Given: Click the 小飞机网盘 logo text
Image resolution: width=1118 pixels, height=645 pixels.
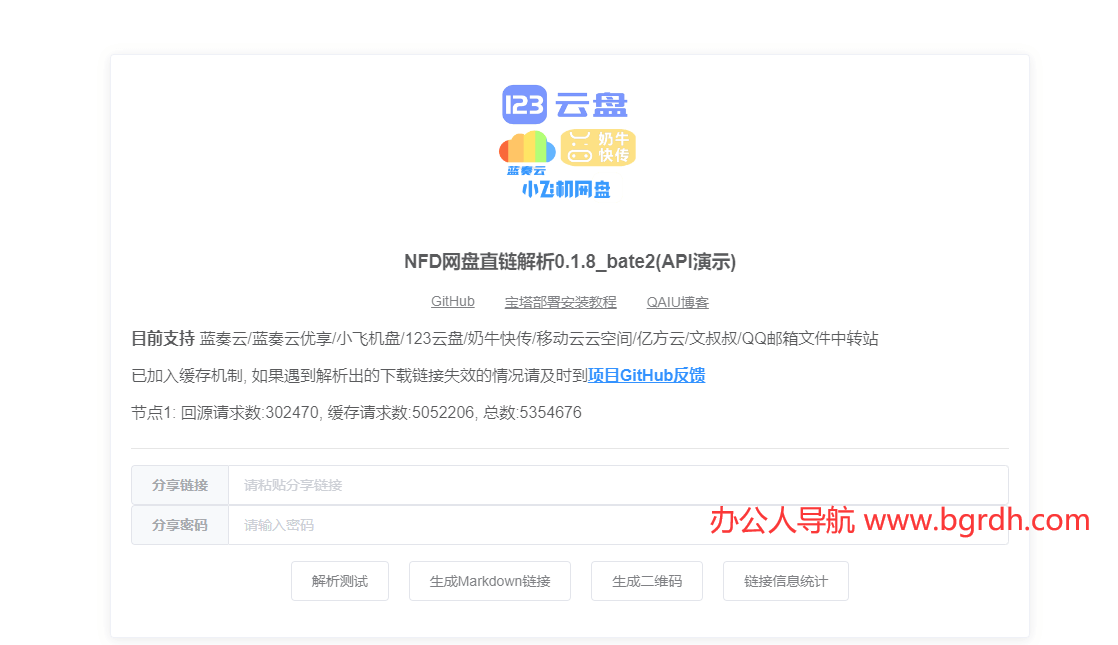Looking at the screenshot, I should click(566, 190).
